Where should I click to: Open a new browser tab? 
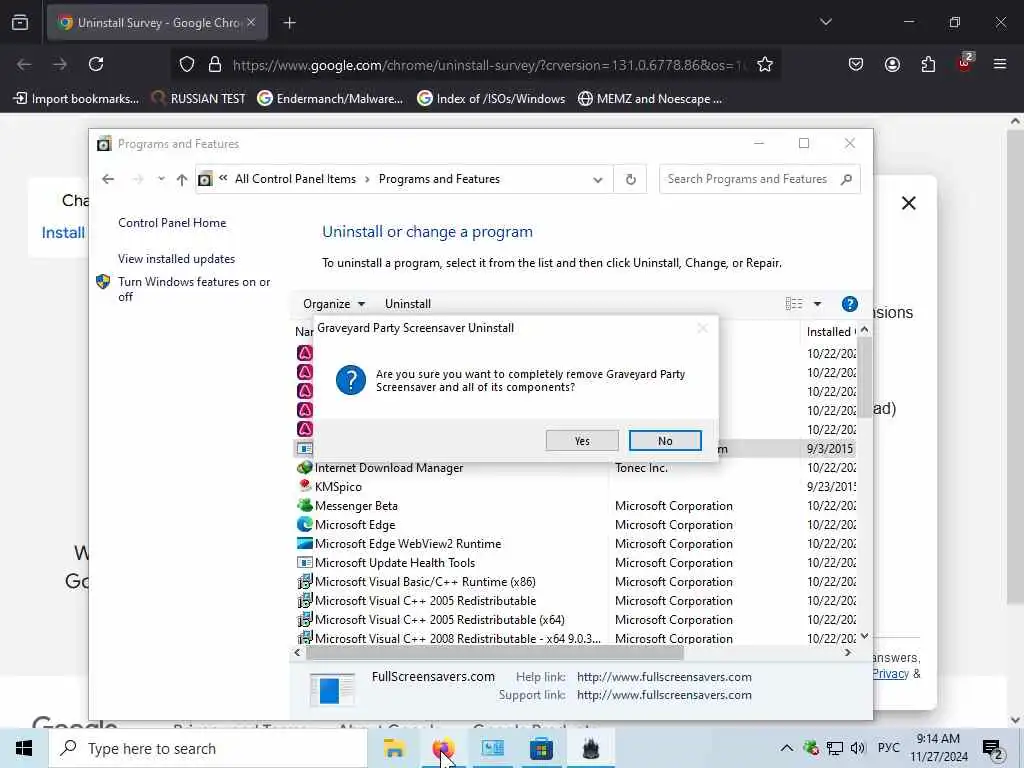click(289, 23)
